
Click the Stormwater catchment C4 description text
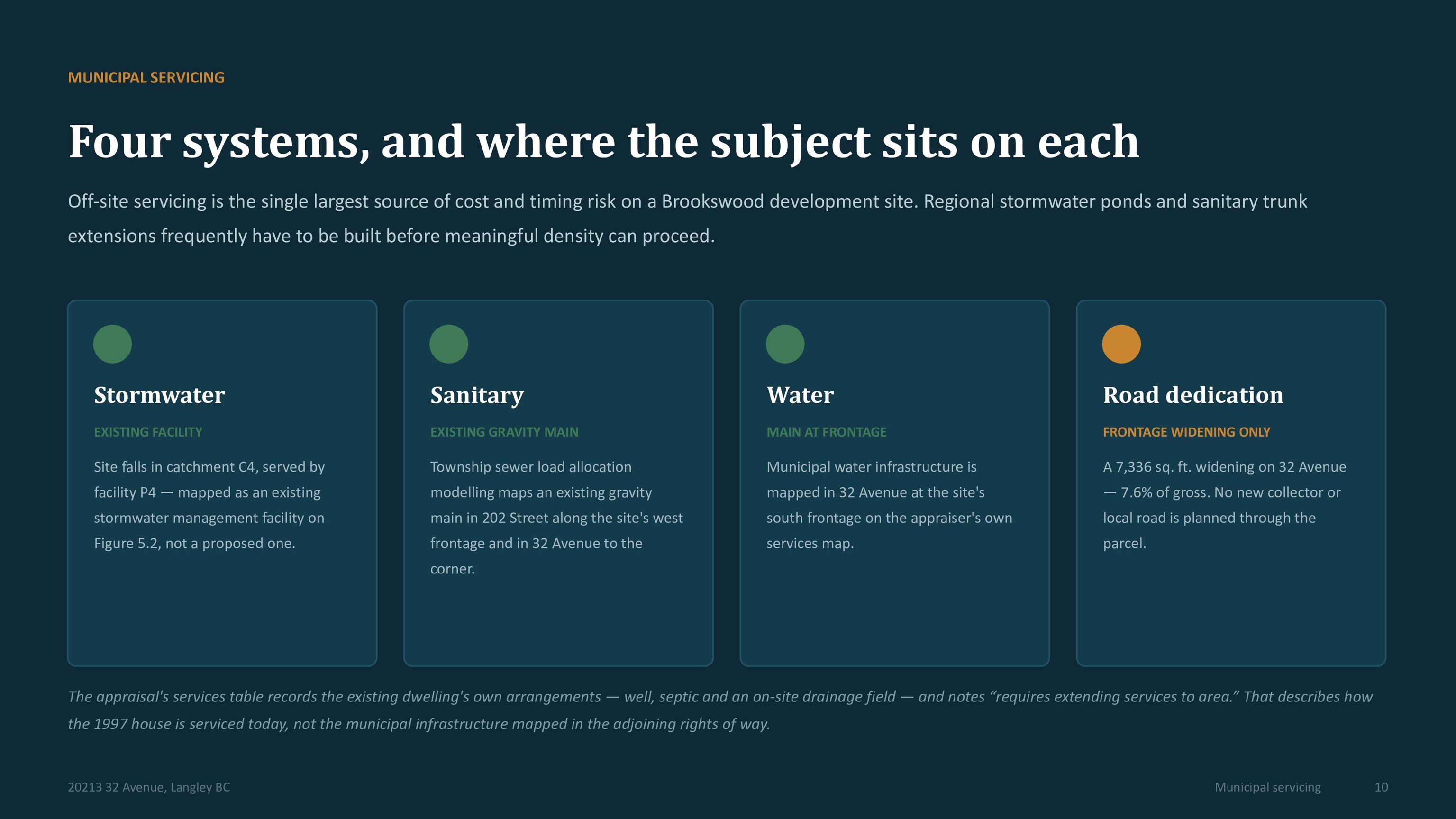point(209,505)
